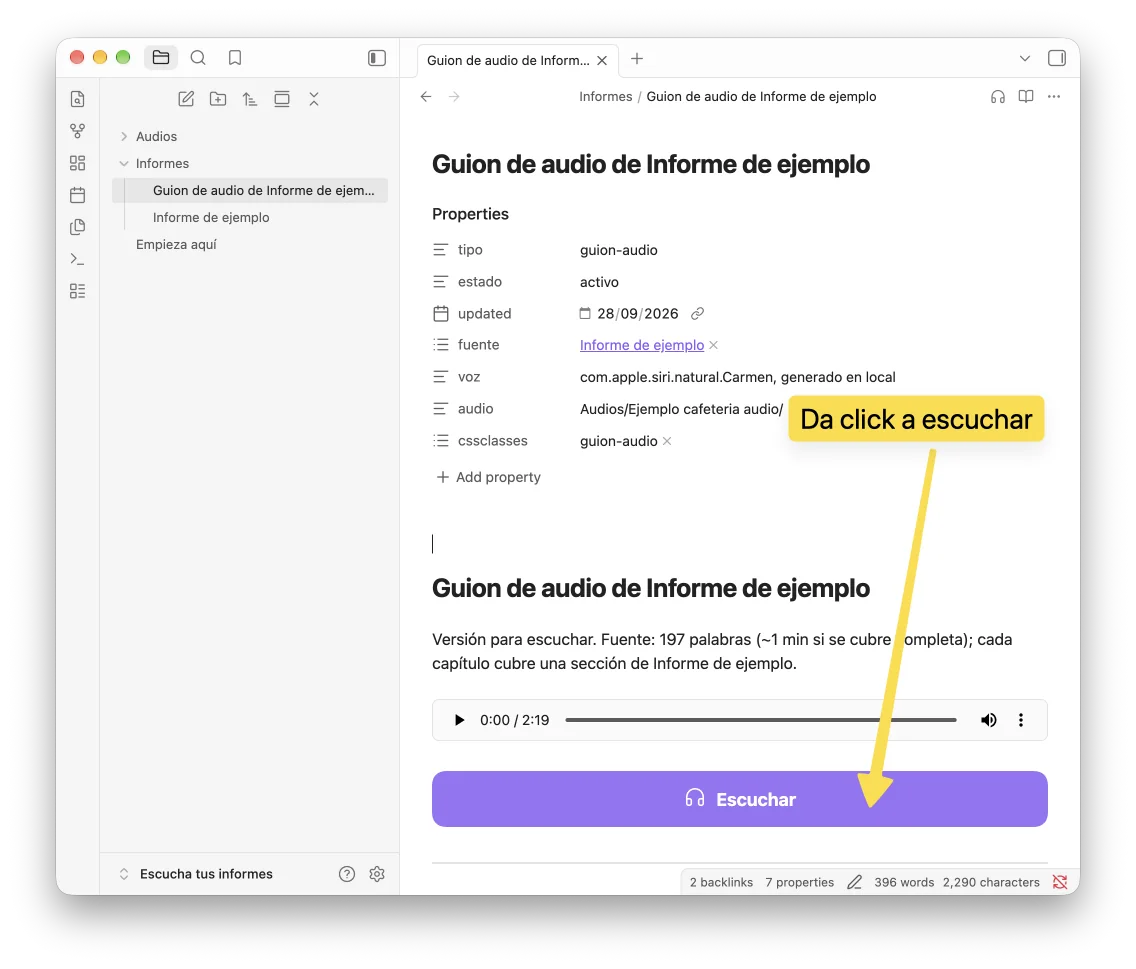Open a new tab with plus
This screenshot has width=1136, height=969.
tap(637, 59)
